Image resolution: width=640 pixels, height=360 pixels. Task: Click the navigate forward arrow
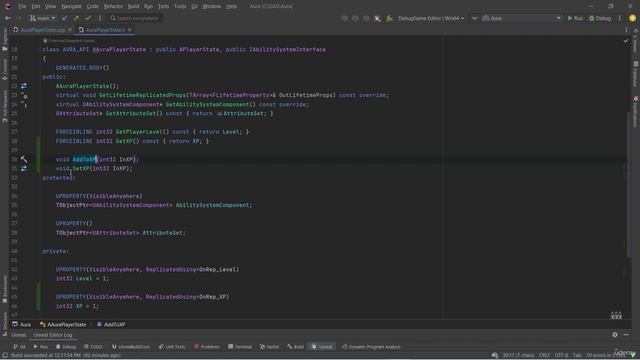(19, 18)
